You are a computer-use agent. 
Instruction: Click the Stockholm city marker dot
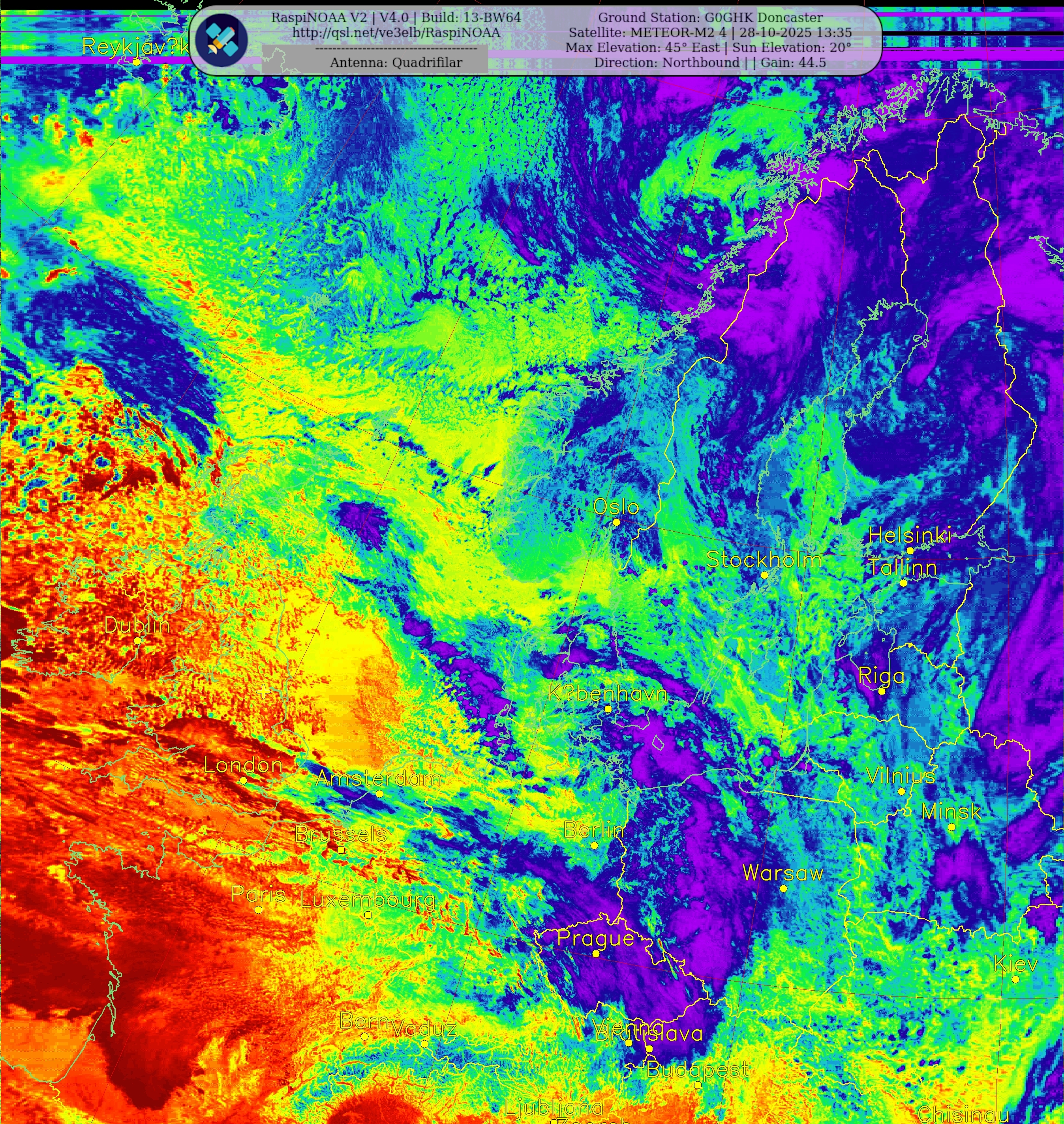[764, 575]
